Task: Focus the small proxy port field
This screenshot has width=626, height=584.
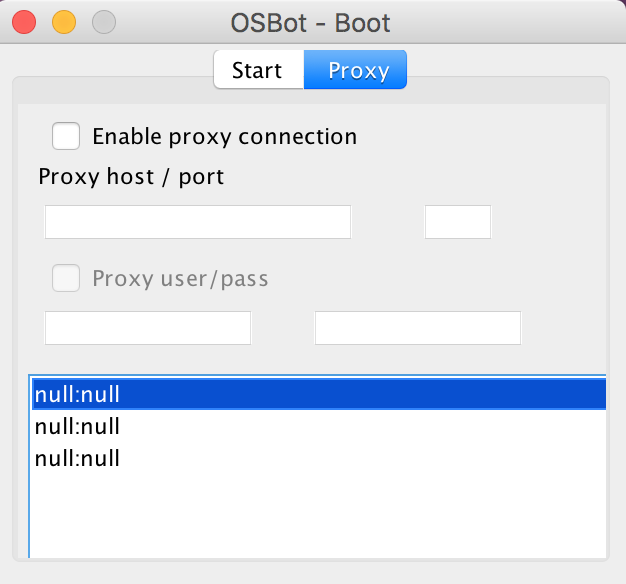Action: [457, 222]
